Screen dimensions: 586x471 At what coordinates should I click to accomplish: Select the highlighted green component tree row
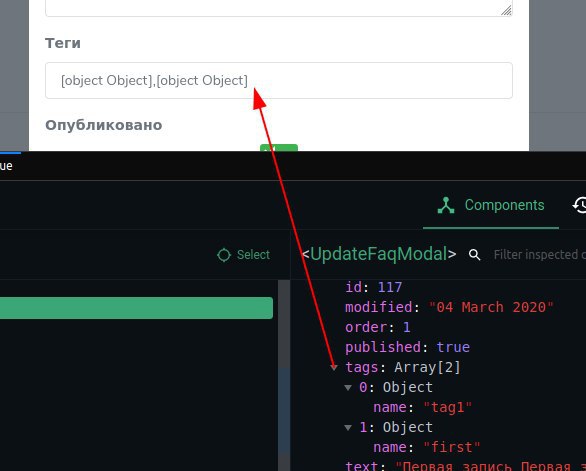(136, 308)
